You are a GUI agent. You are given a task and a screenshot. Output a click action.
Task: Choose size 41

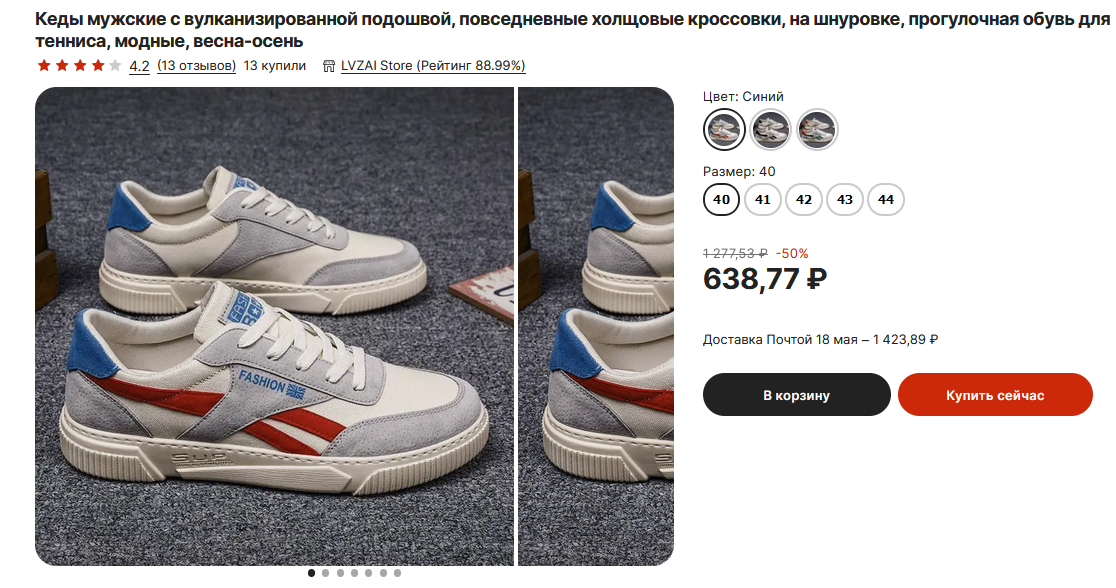[x=763, y=199]
